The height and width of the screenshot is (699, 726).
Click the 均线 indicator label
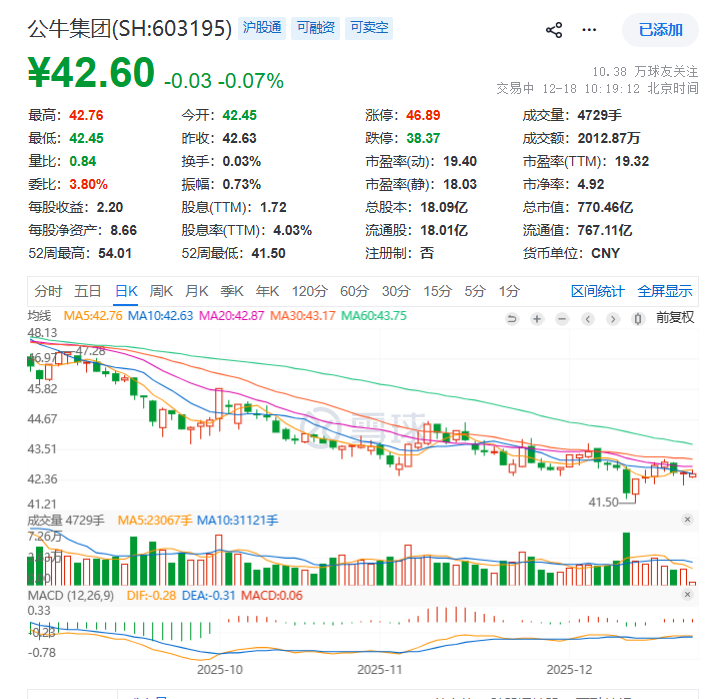coord(39,316)
